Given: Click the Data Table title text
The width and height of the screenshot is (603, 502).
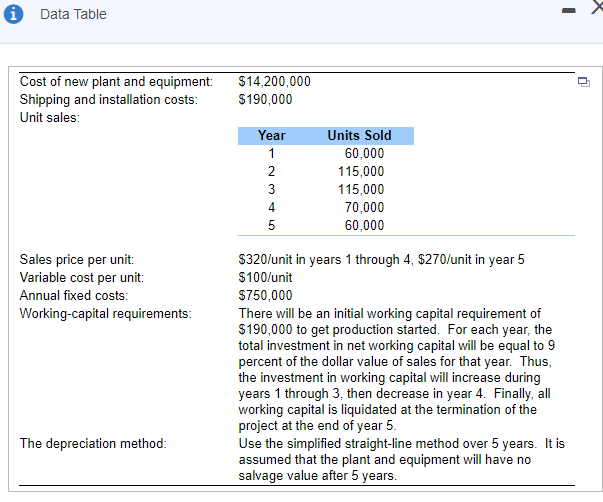Looking at the screenshot, I should click(73, 14).
